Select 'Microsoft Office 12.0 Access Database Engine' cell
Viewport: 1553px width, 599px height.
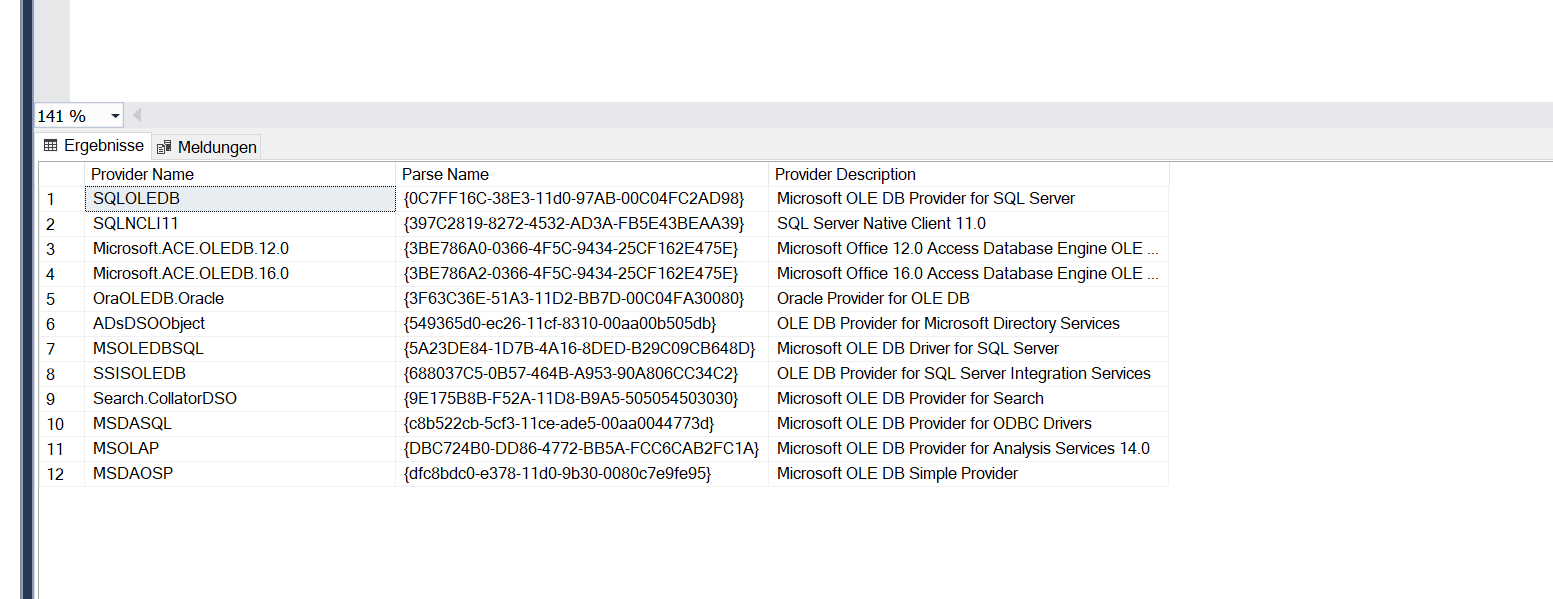point(968,249)
